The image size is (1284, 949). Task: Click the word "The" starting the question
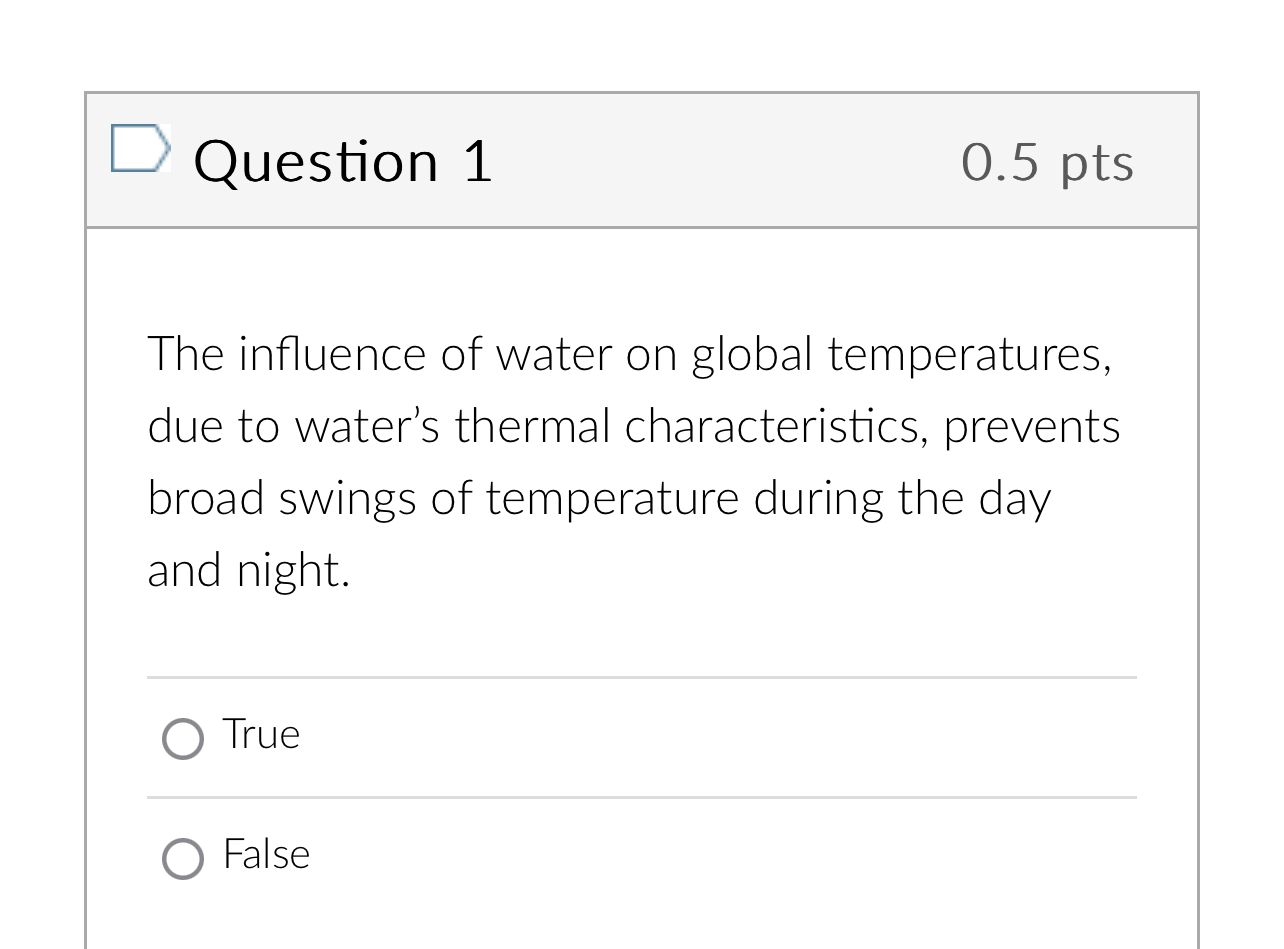coord(185,355)
